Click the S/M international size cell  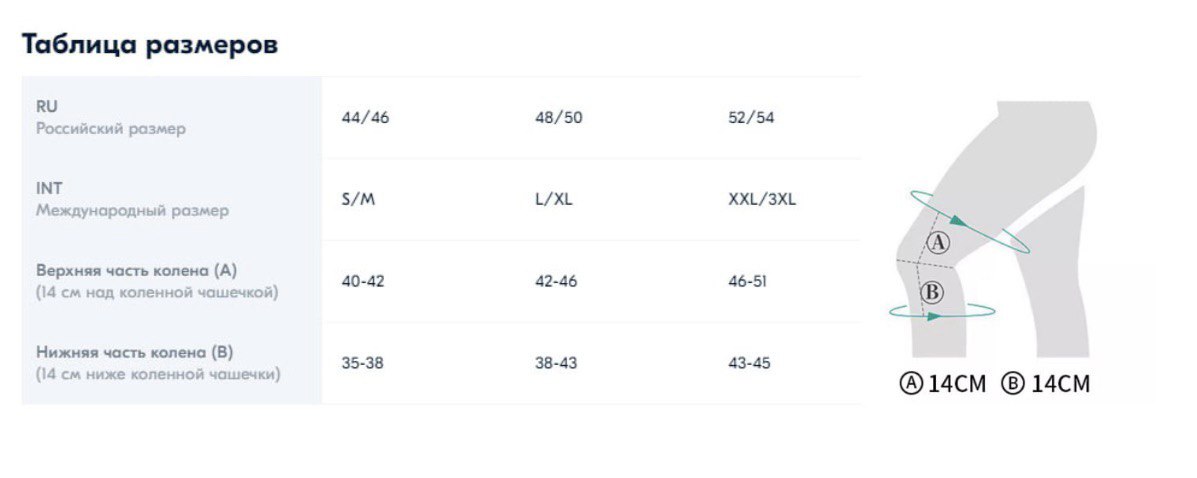[359, 200]
